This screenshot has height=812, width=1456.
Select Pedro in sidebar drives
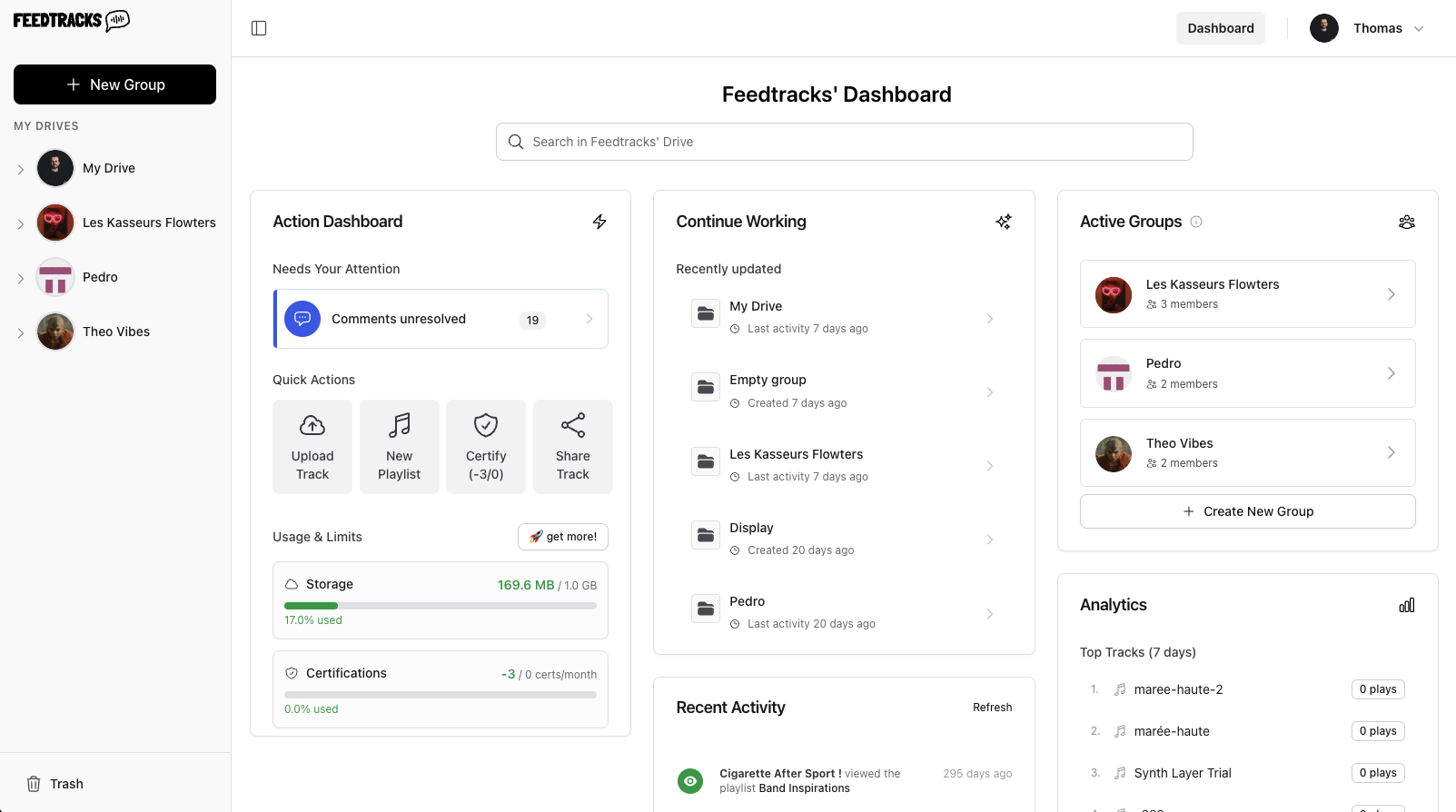(x=100, y=277)
